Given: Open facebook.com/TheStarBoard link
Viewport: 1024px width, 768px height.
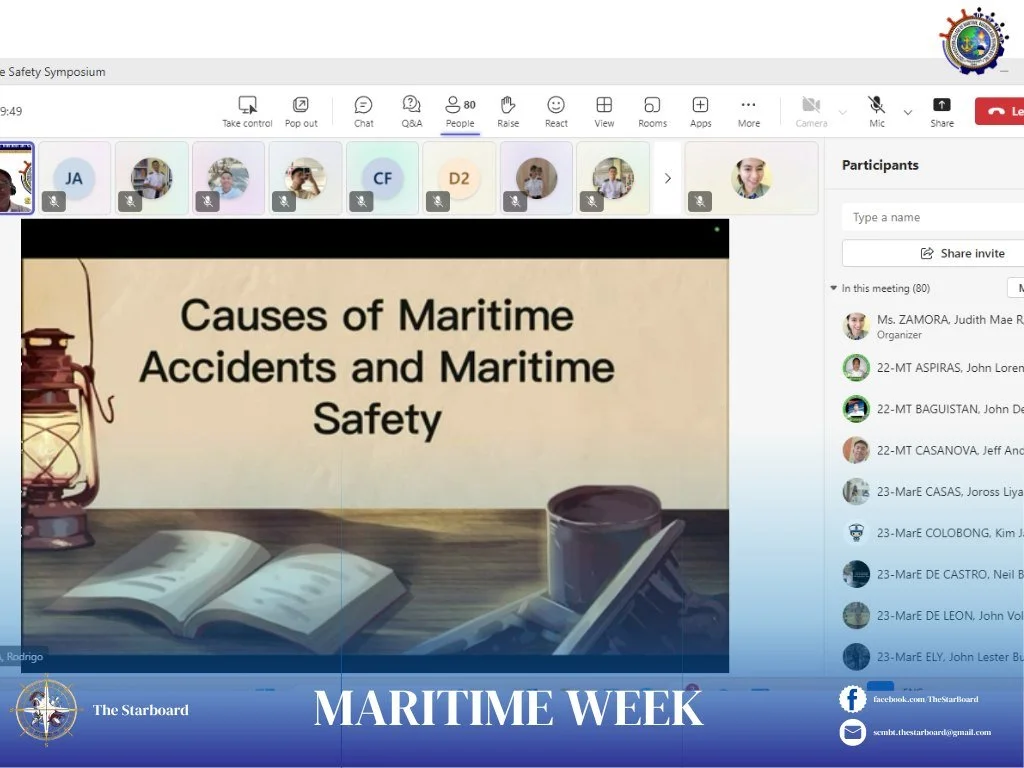Looking at the screenshot, I should (925, 699).
